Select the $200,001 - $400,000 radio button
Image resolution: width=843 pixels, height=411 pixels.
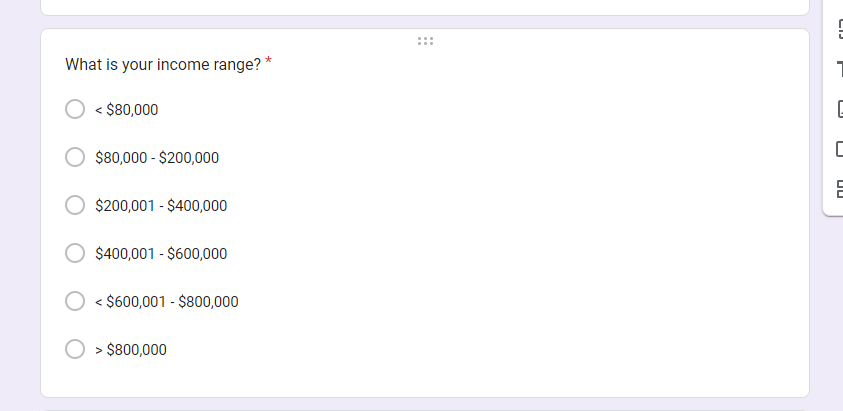tap(75, 205)
